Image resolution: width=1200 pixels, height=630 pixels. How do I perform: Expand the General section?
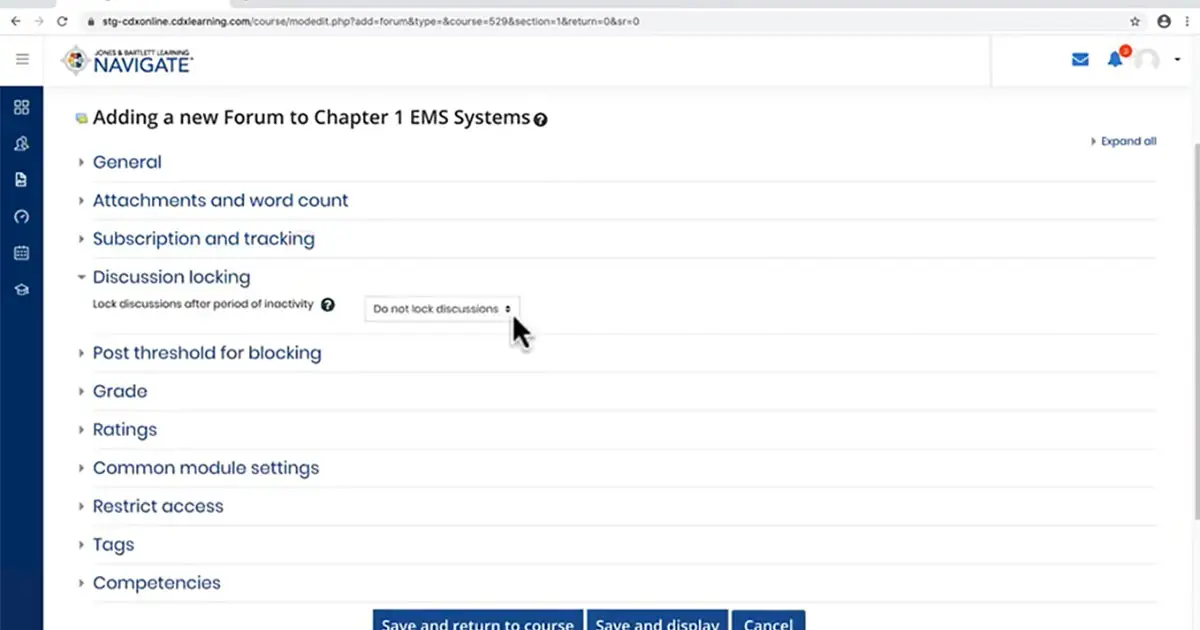click(127, 162)
